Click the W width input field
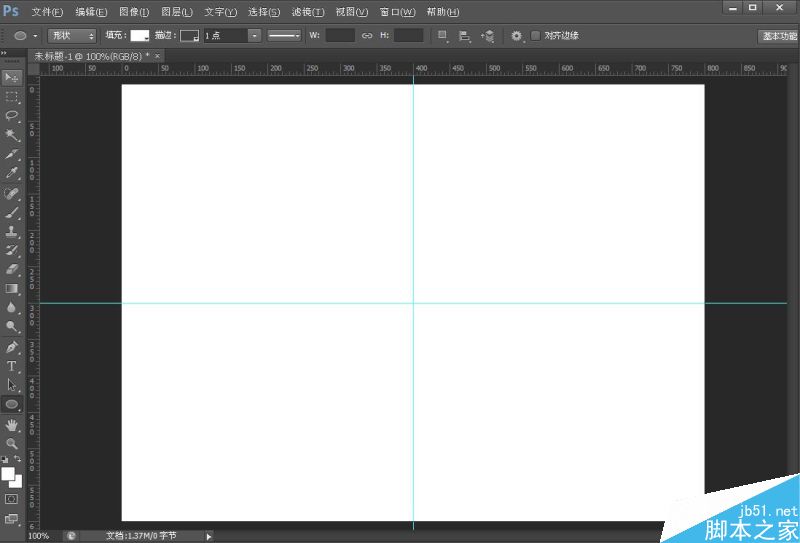This screenshot has width=800, height=543. pos(340,35)
